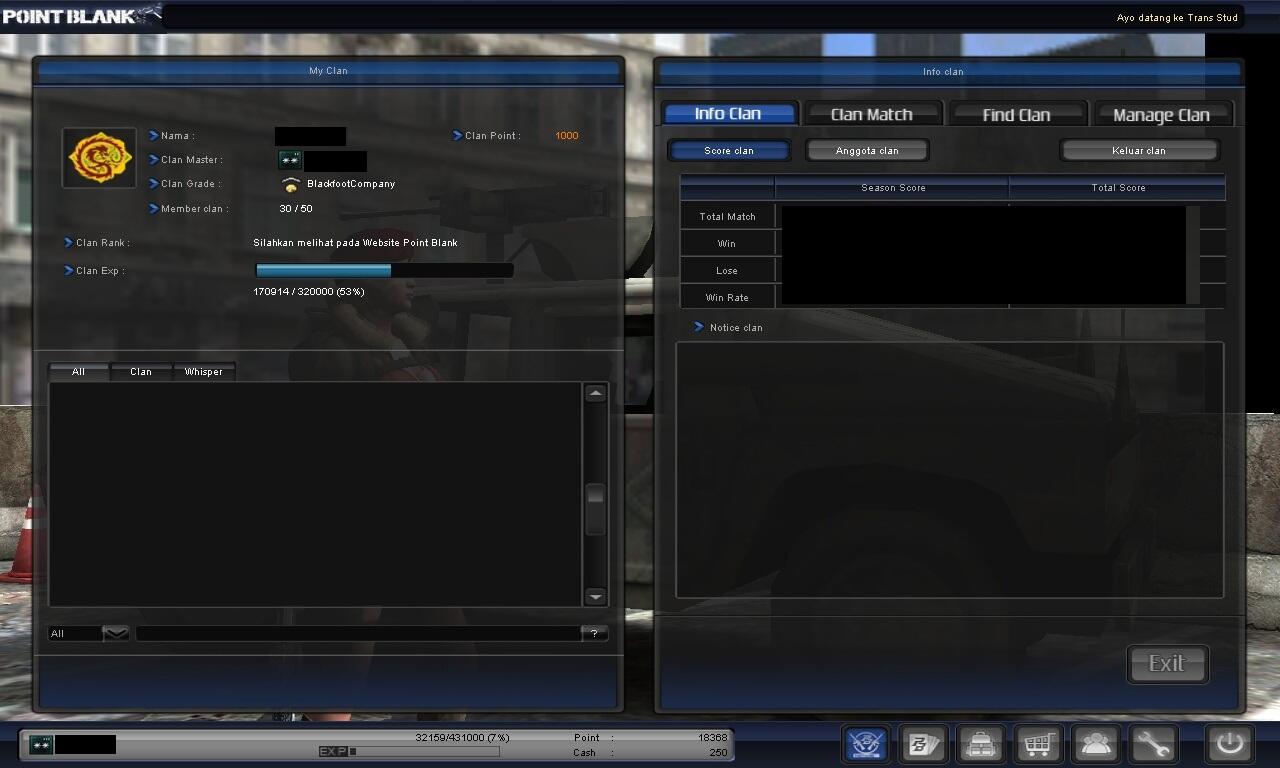Show the Score clan view

(729, 150)
